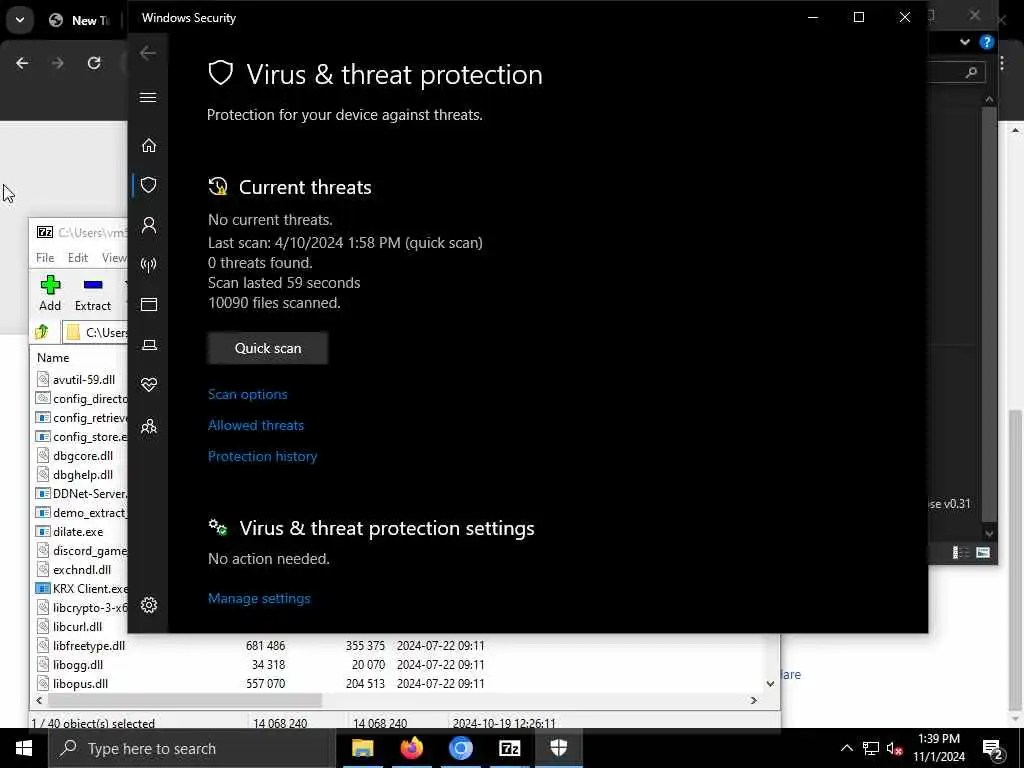Open notification center
1024x768 pixels.
(993, 749)
